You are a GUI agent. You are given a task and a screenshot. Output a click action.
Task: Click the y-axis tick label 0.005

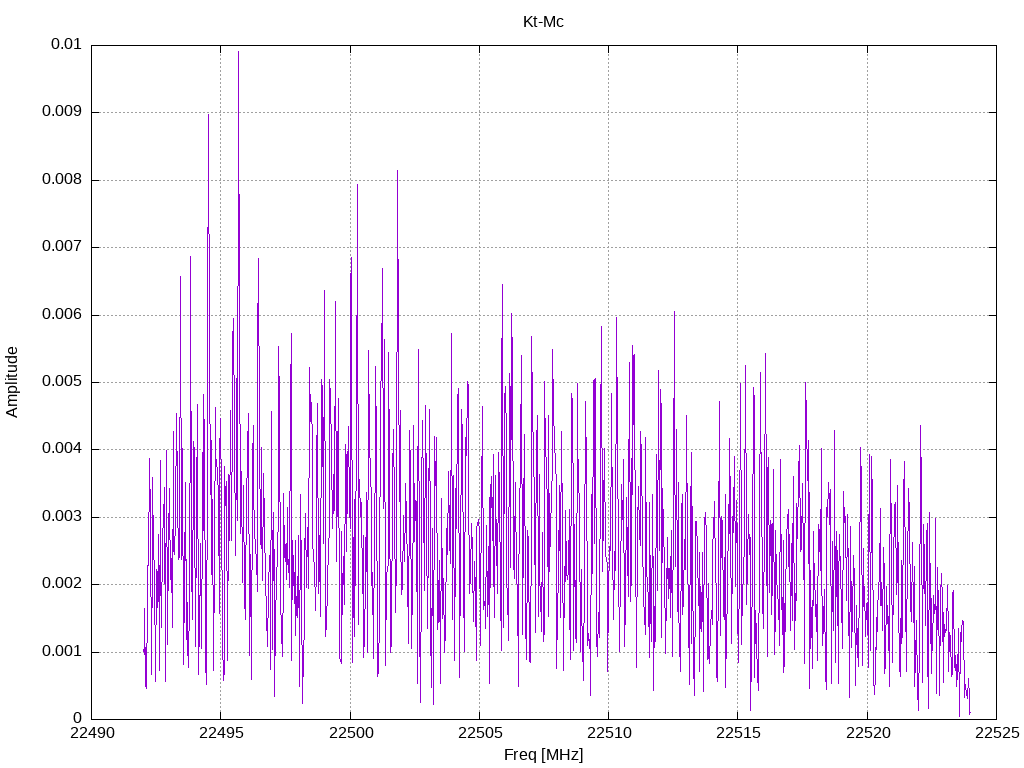coord(62,382)
